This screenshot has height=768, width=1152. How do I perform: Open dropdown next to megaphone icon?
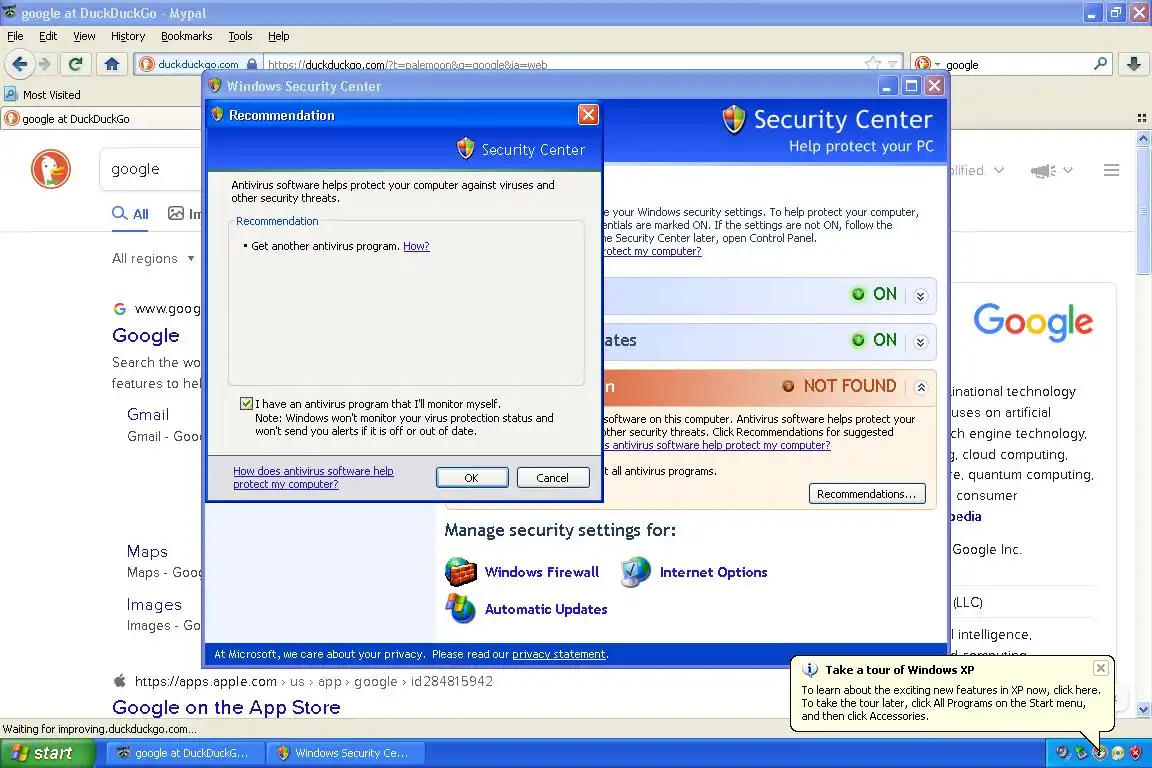tap(1068, 171)
